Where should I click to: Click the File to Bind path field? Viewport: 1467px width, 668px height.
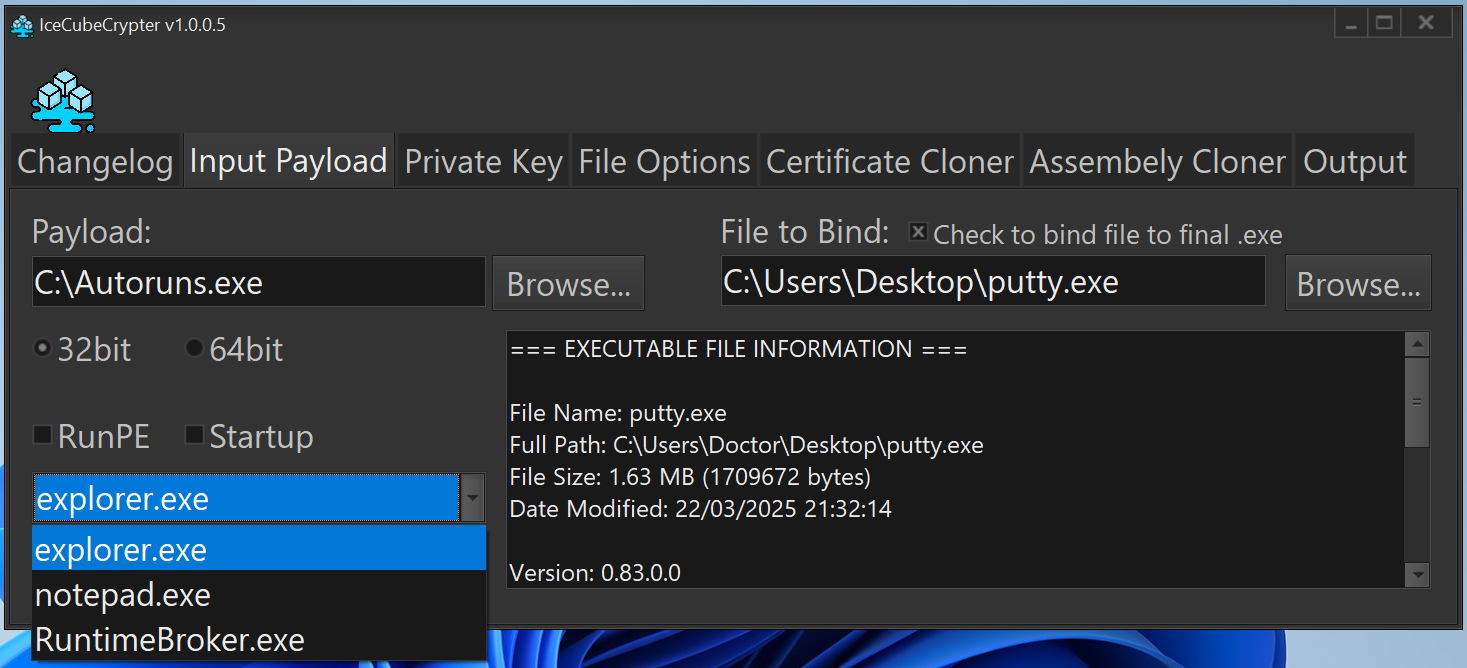tap(993, 281)
